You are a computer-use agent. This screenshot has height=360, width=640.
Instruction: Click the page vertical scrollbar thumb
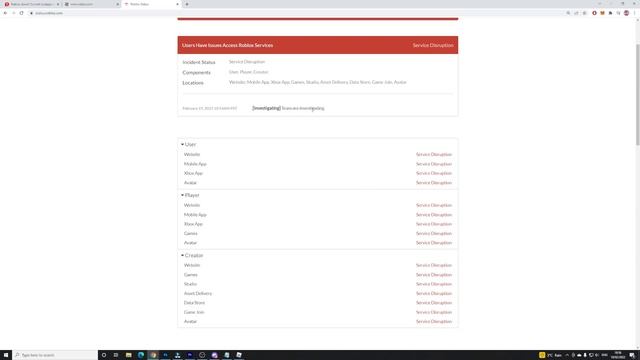(x=638, y=94)
